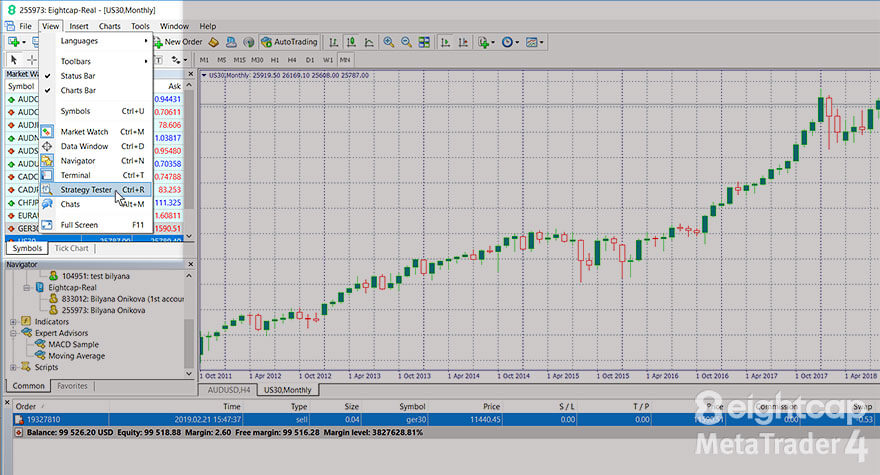Open the Insert menu
880x475 pixels.
tap(79, 26)
